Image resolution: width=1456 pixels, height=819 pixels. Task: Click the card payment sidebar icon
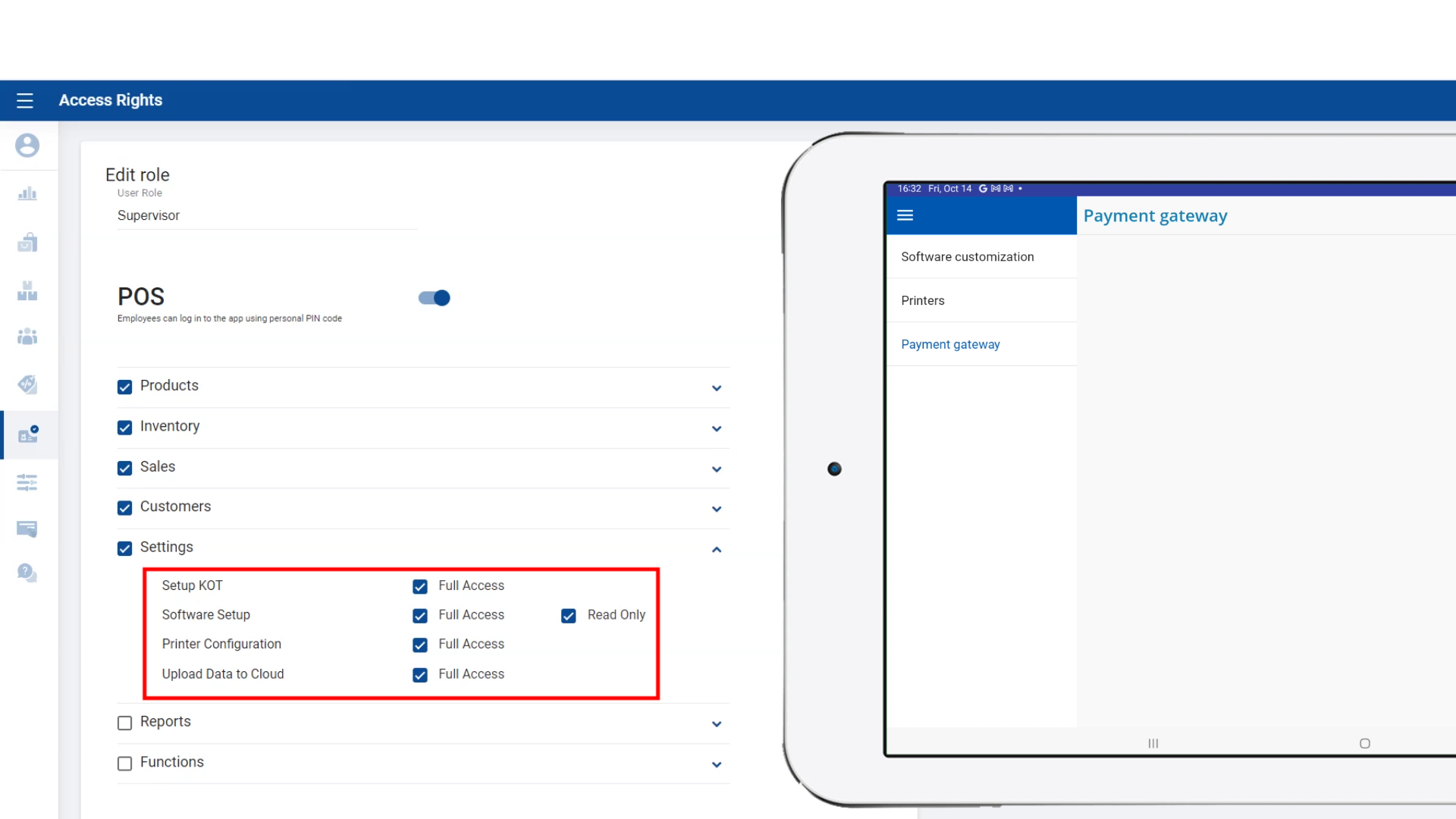(27, 529)
